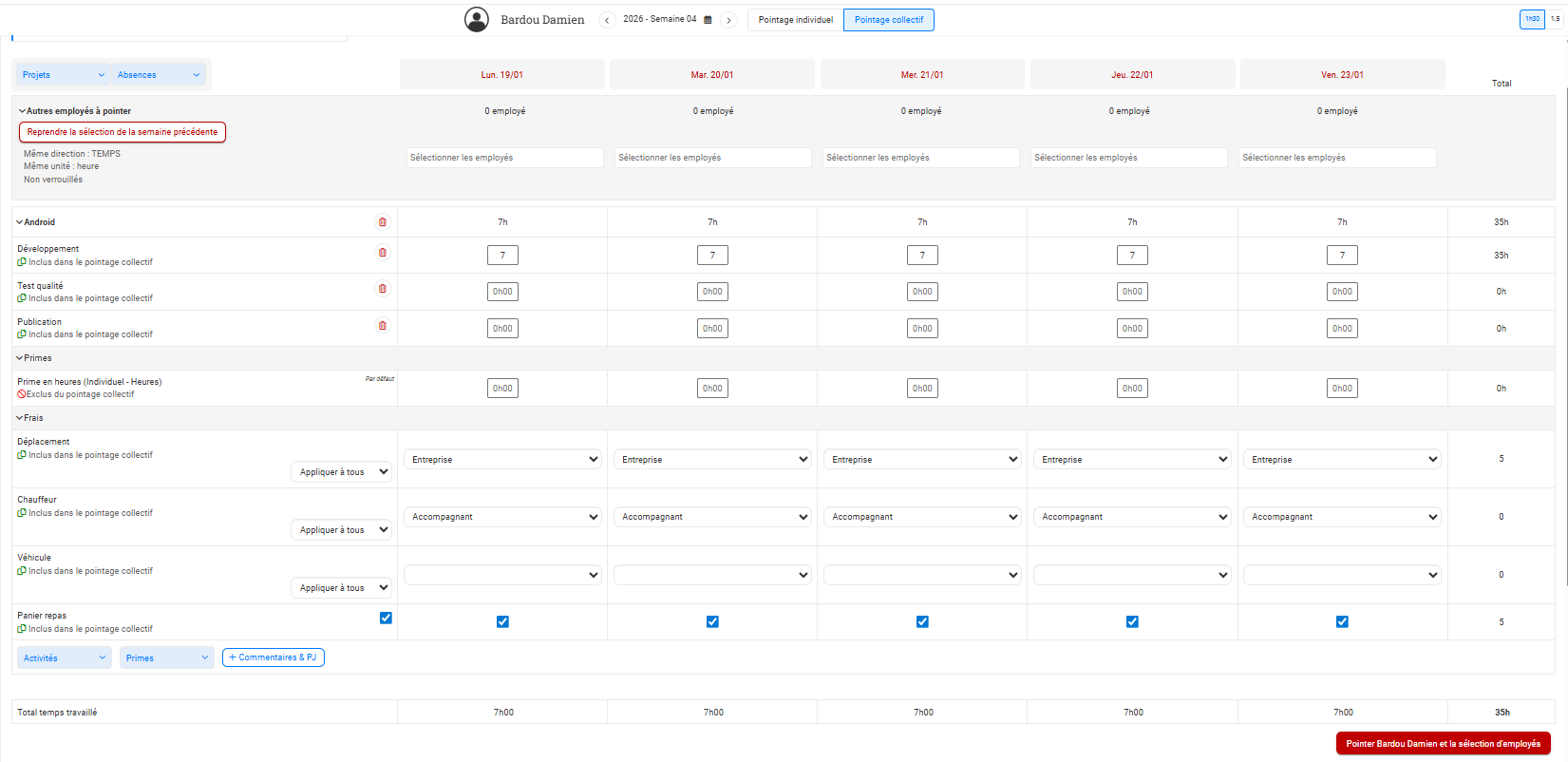This screenshot has width=1568, height=762.
Task: Delete the Publication task row
Action: (x=383, y=326)
